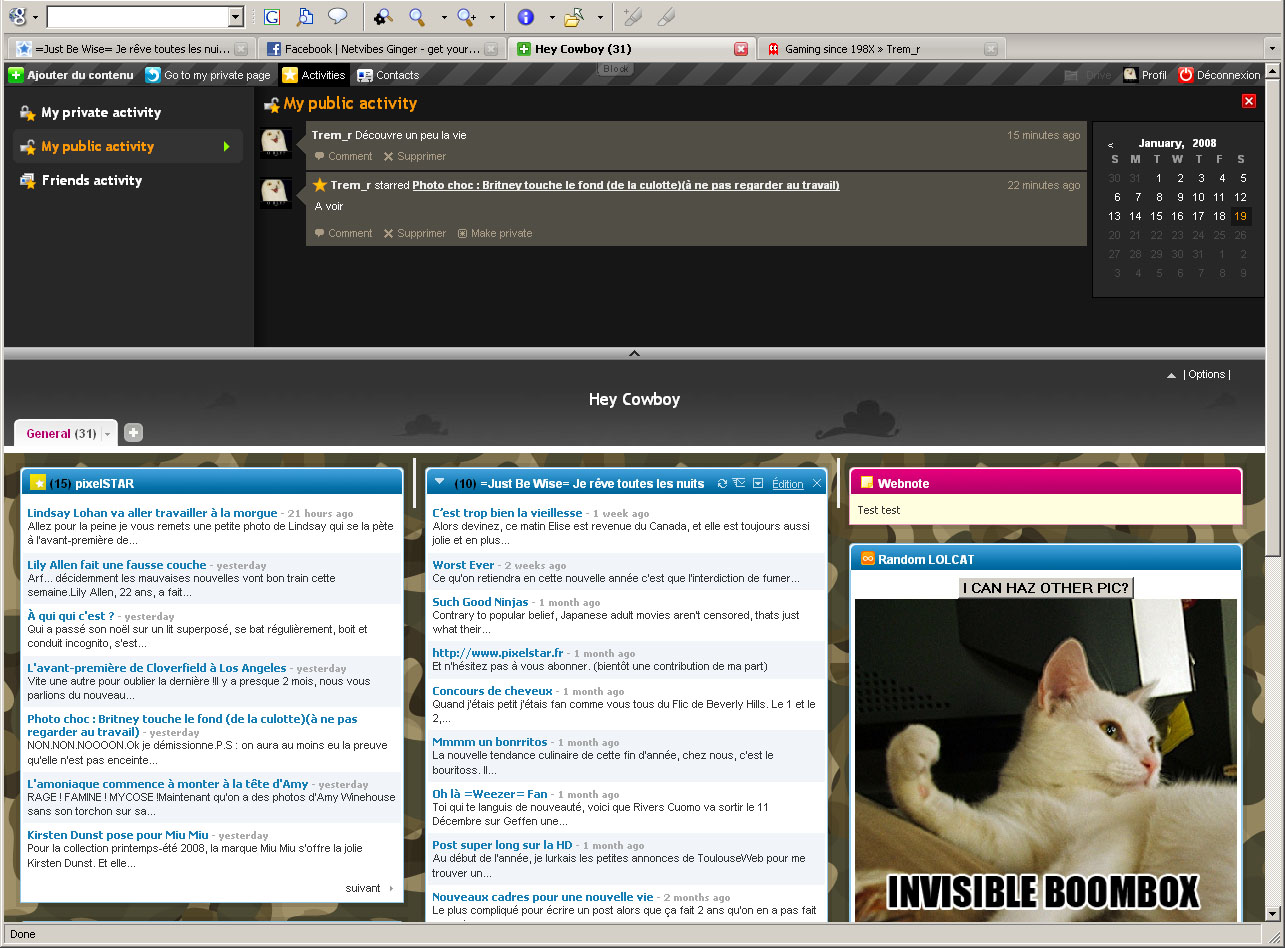This screenshot has height=948, width=1285.
Task: Click the Google toolbar search field
Action: click(x=138, y=17)
